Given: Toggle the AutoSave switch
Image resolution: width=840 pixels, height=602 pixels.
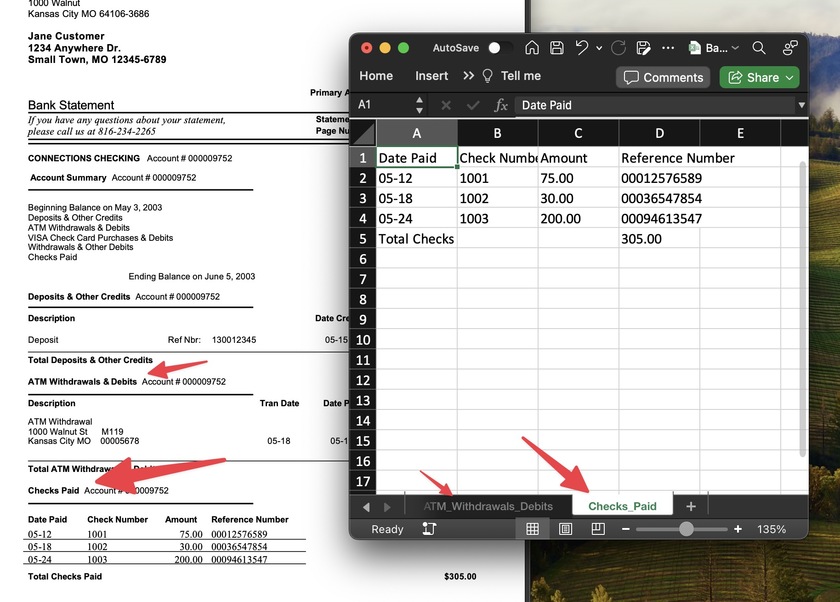Looking at the screenshot, I should pos(500,48).
